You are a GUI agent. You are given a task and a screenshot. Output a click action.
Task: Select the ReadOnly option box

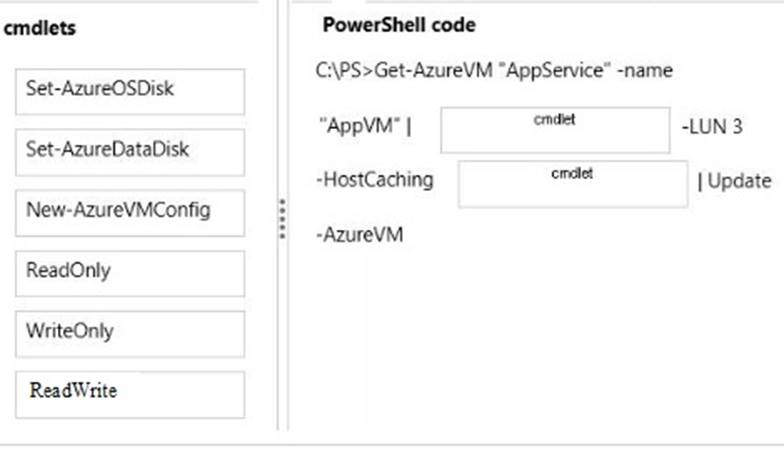(130, 272)
